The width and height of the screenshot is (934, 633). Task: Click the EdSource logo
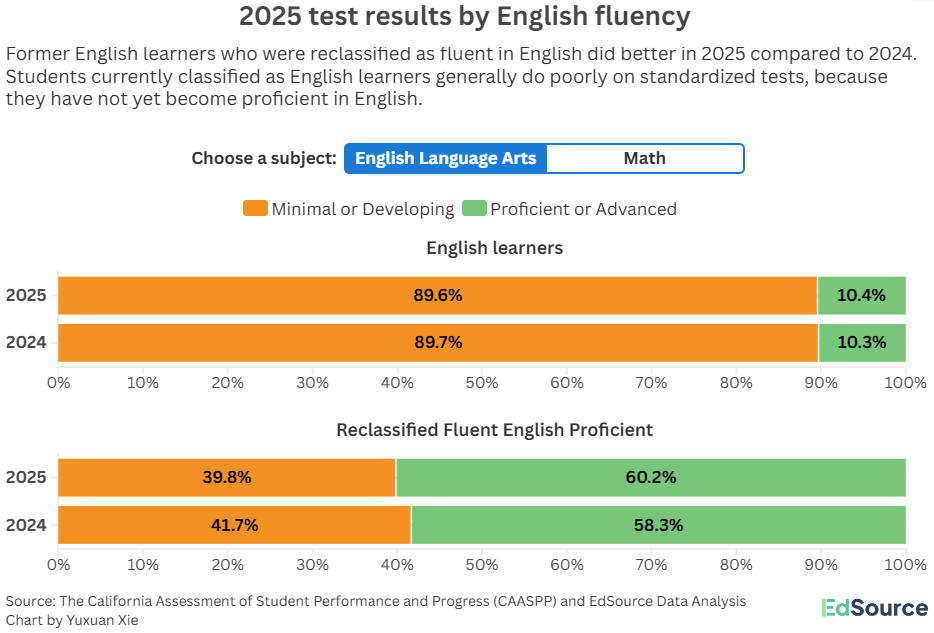874,608
